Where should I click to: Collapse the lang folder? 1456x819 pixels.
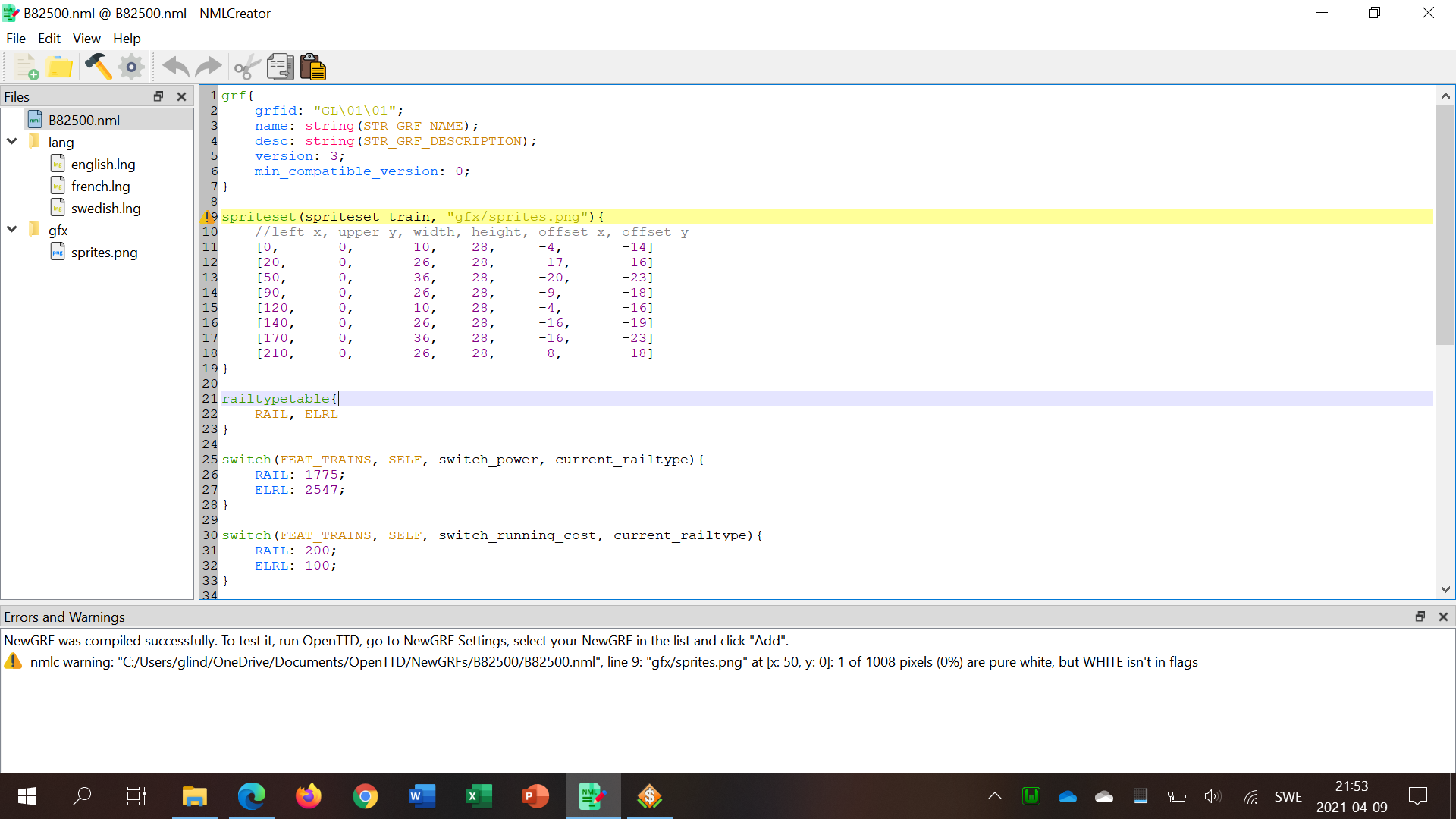click(12, 142)
